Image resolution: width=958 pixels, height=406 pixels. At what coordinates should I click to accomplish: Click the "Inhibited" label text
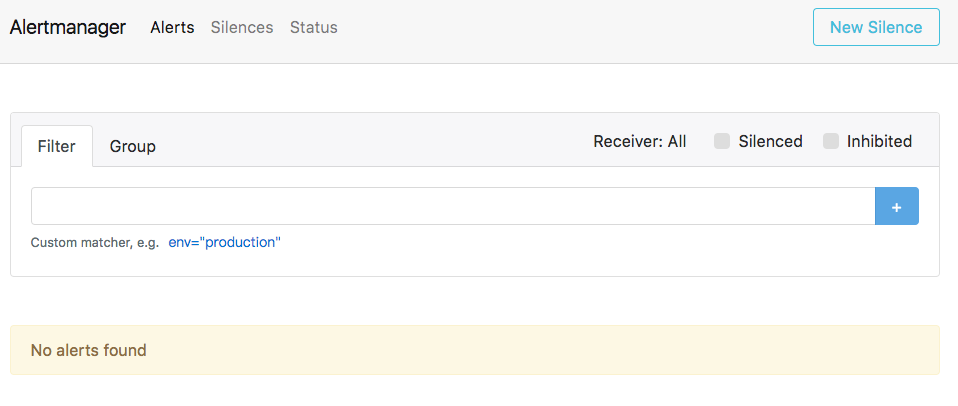coord(879,142)
